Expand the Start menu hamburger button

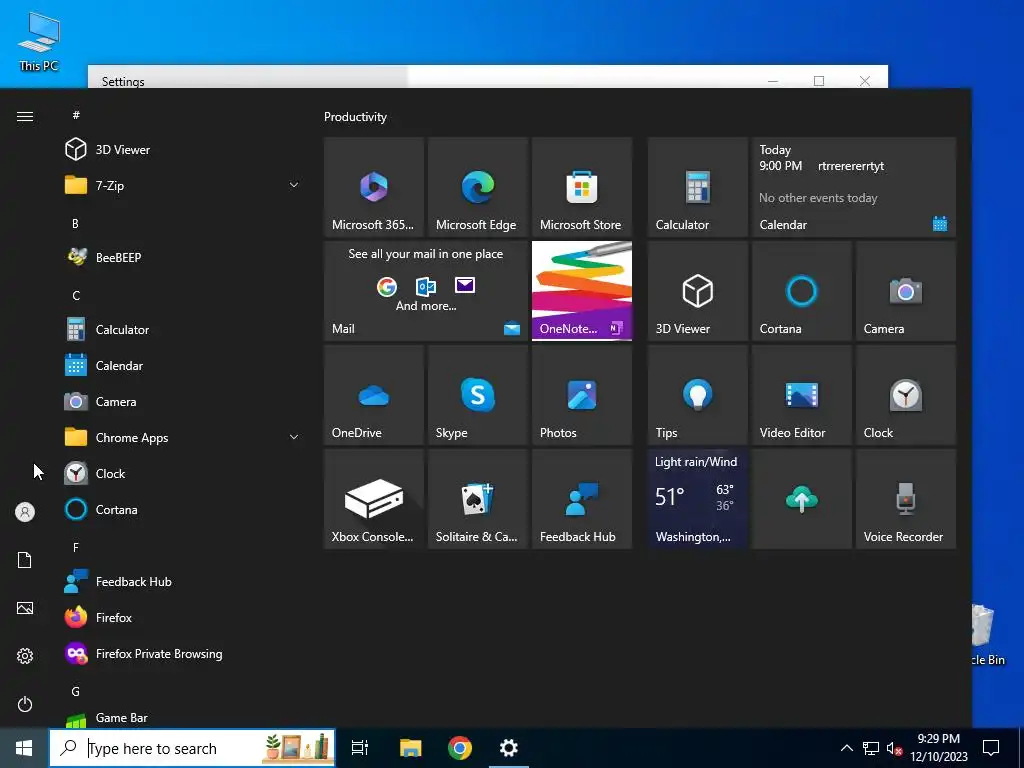pos(25,116)
